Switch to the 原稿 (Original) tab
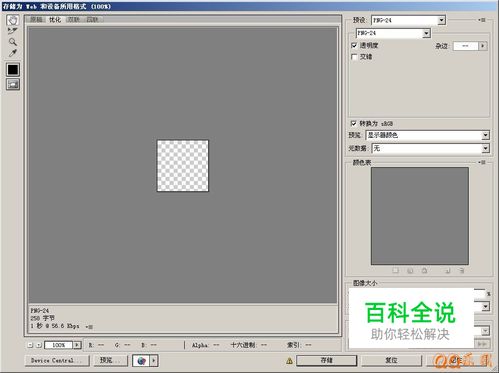Screen dimensions: 499x373 pyautogui.click(x=36, y=20)
